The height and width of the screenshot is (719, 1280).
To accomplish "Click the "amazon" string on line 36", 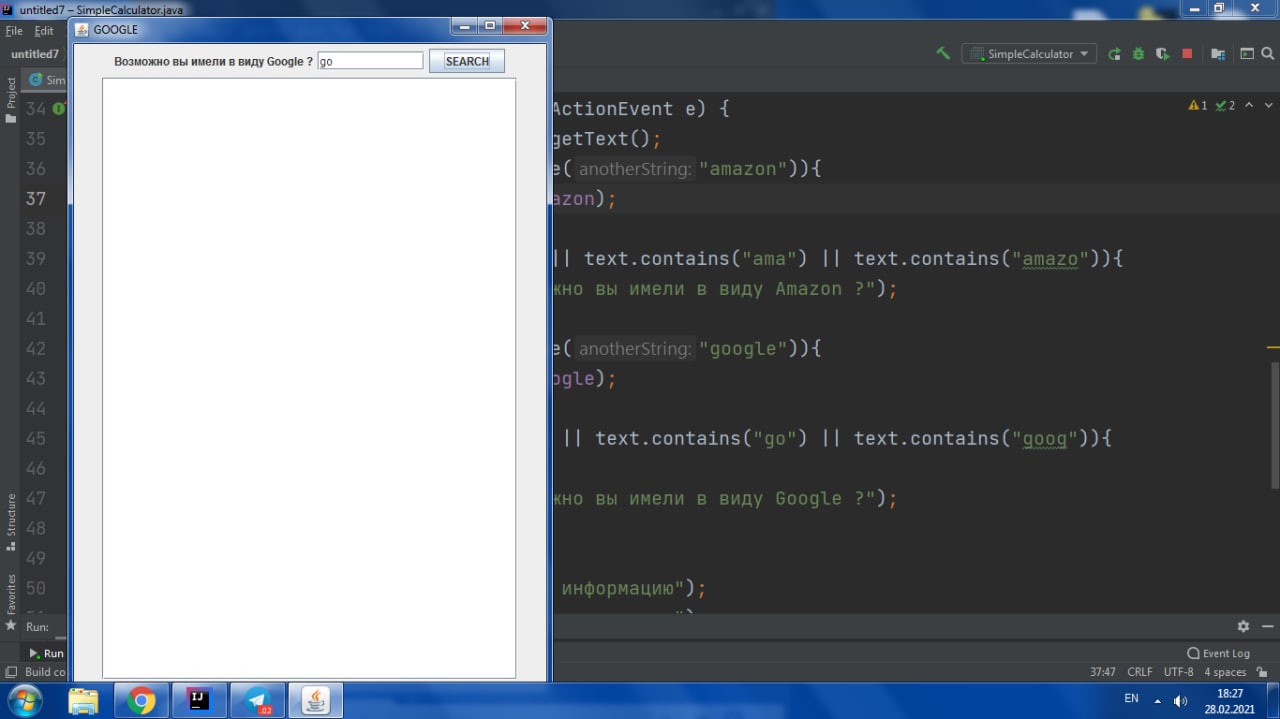I will tap(743, 168).
